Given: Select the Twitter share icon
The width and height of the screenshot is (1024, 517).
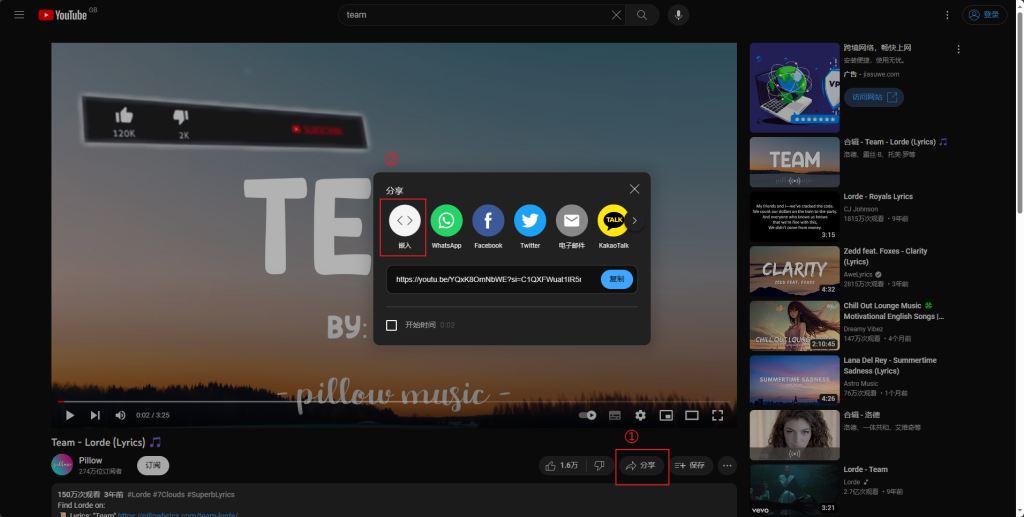Looking at the screenshot, I should pyautogui.click(x=530, y=220).
